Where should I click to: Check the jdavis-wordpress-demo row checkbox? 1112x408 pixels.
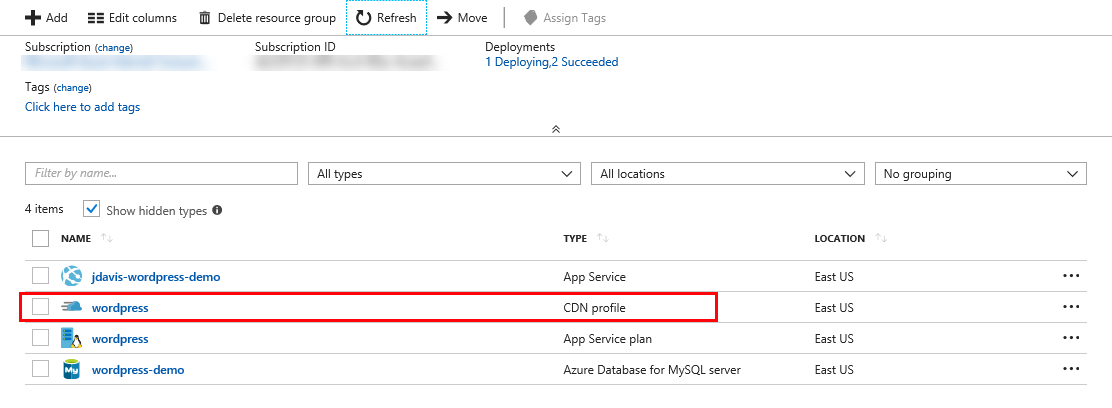40,276
